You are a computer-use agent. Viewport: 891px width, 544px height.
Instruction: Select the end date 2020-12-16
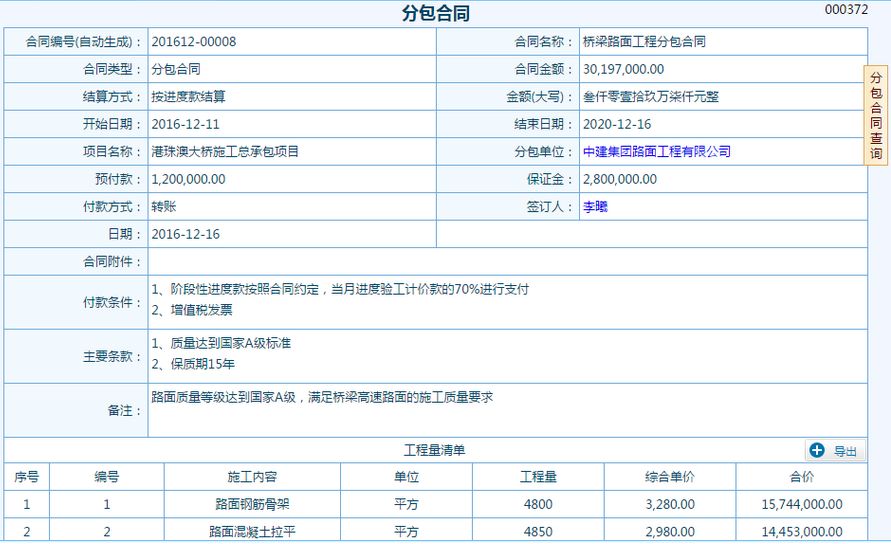(x=617, y=125)
